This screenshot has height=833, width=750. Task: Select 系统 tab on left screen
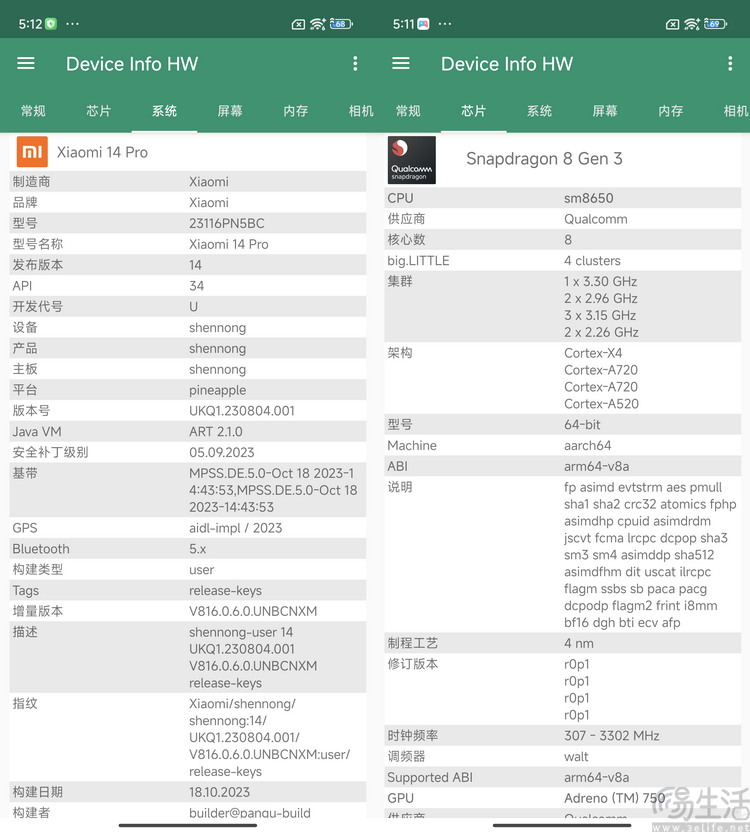(x=164, y=110)
